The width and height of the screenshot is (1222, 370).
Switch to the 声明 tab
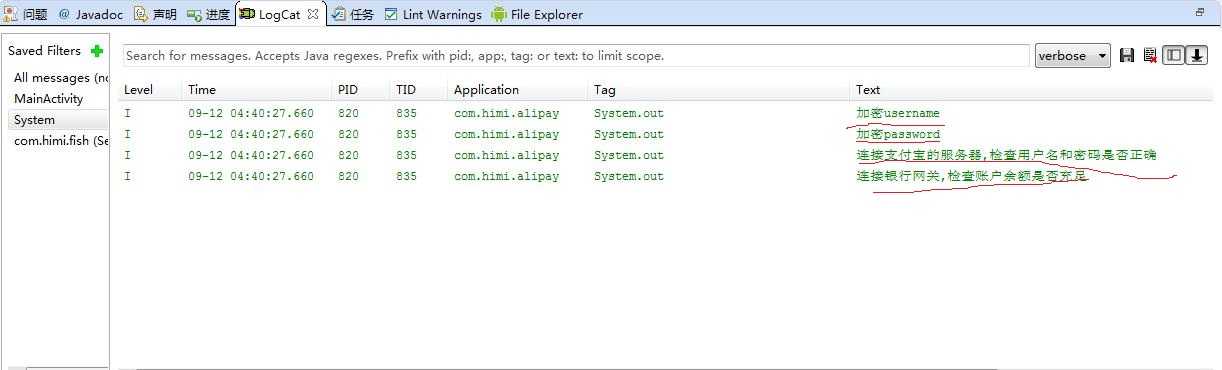coord(155,14)
